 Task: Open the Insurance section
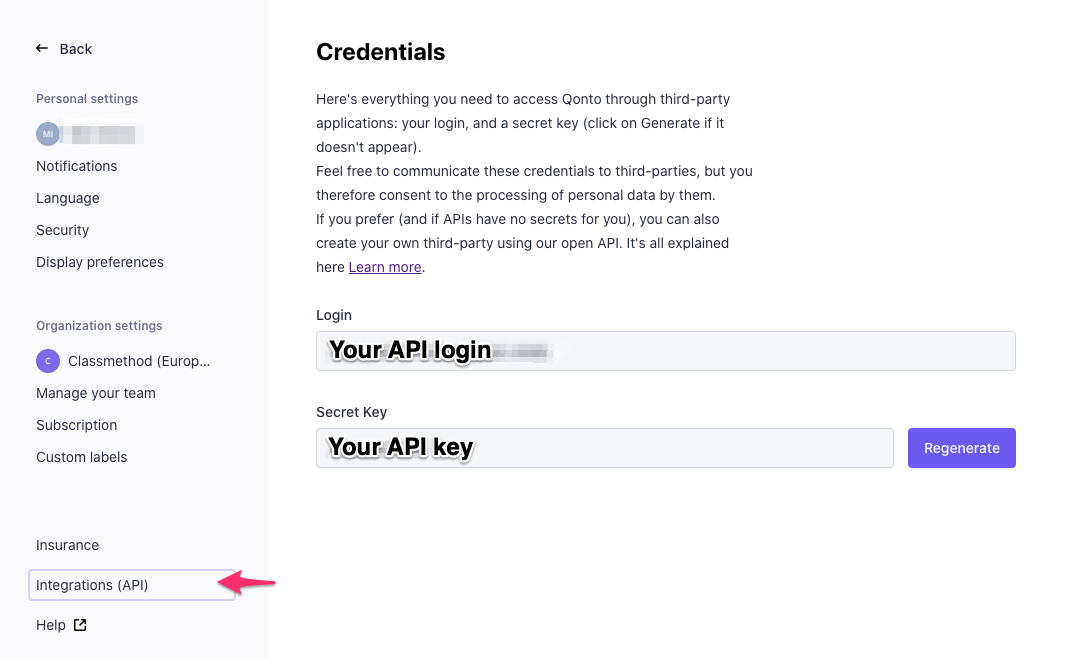point(68,545)
